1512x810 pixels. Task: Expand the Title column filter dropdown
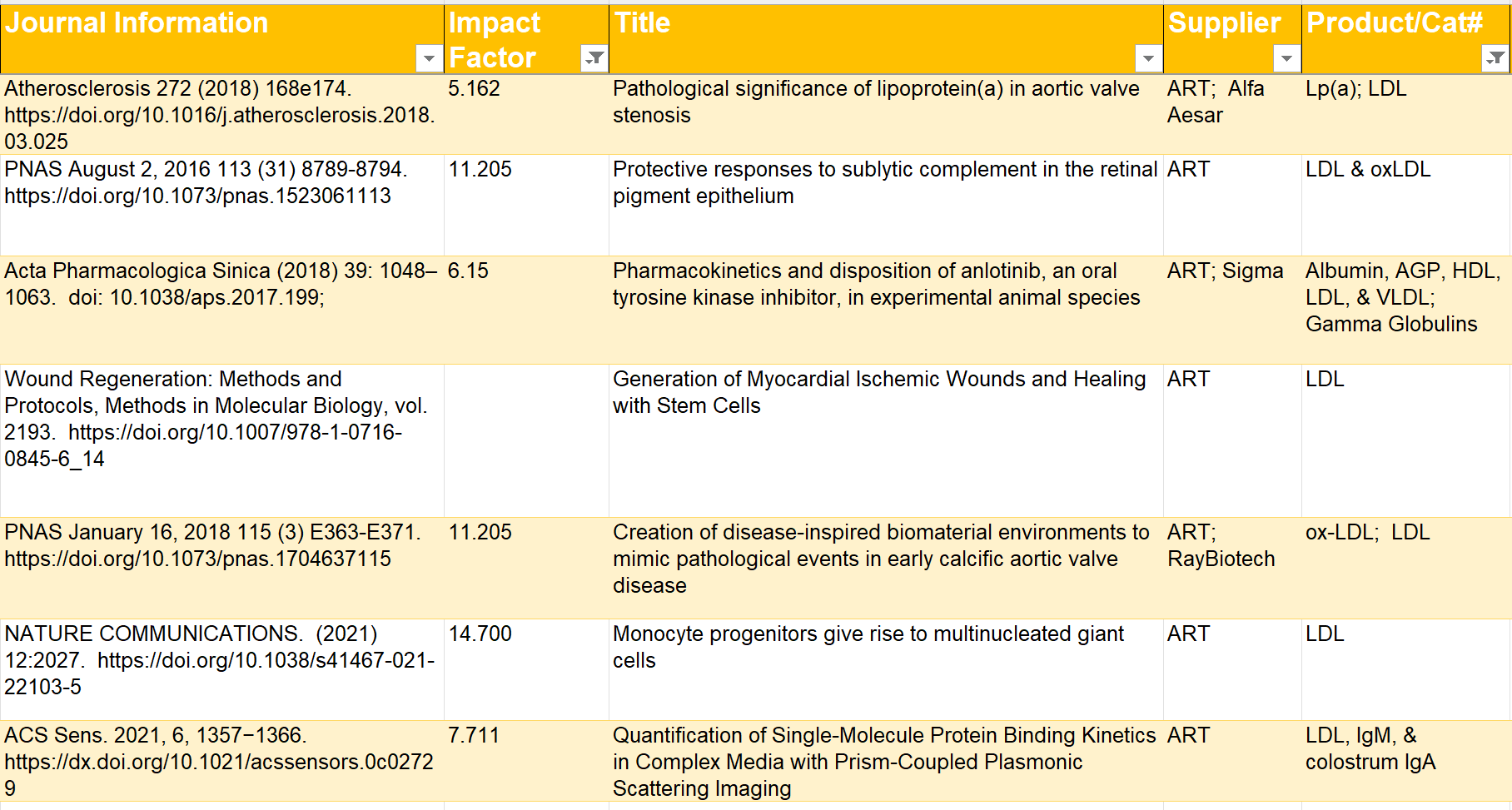pyautogui.click(x=1148, y=58)
